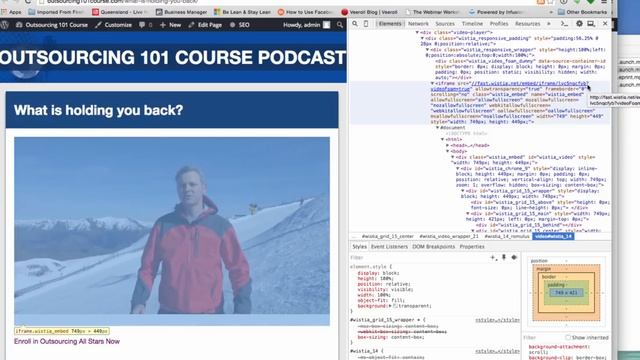Collapse the #document node
Screen dimensions: 640x360
point(438,128)
